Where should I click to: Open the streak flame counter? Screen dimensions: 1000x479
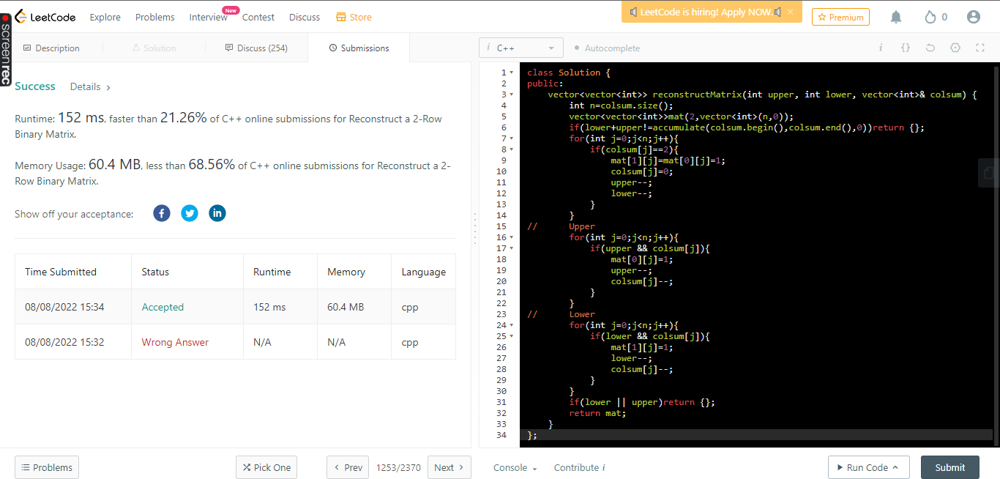click(936, 17)
